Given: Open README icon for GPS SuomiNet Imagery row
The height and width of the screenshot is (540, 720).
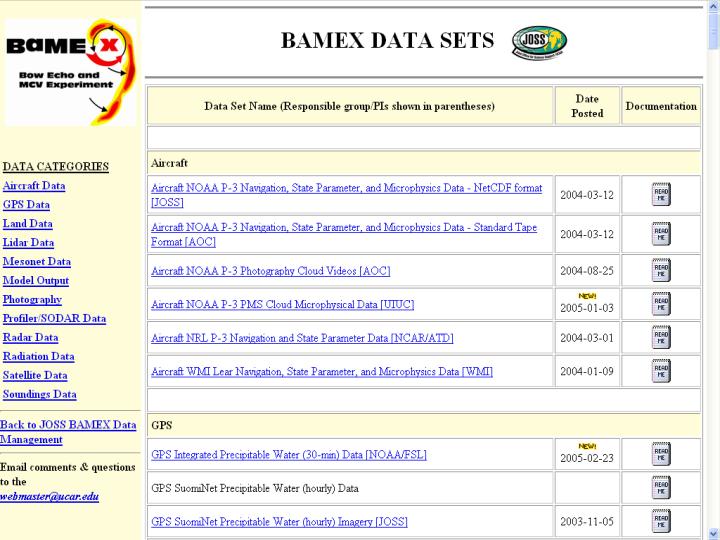Looking at the screenshot, I should tap(661, 521).
